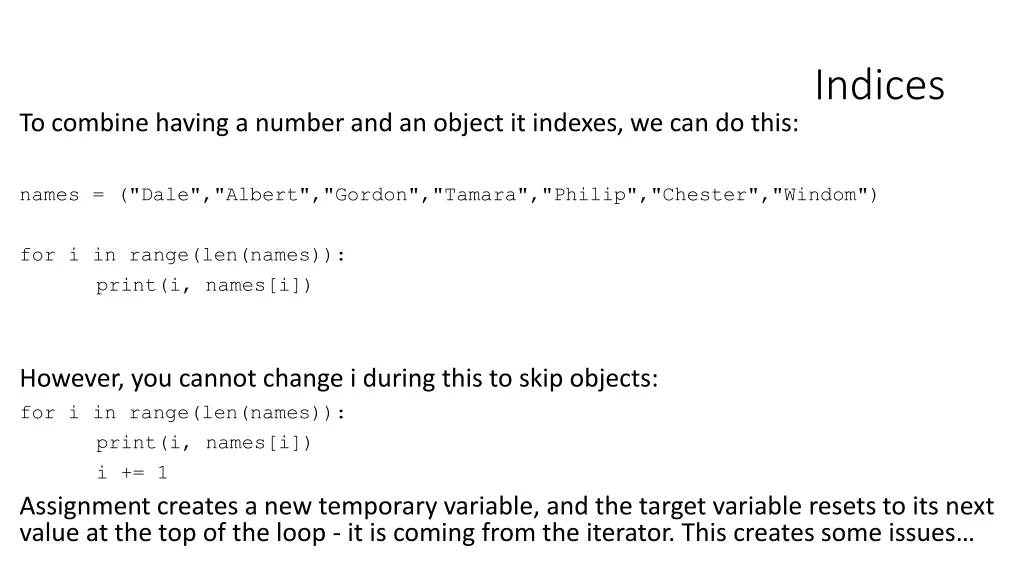Click the "However, you cannot change i" sentence
The width and height of the screenshot is (1024, 576).
(x=339, y=378)
